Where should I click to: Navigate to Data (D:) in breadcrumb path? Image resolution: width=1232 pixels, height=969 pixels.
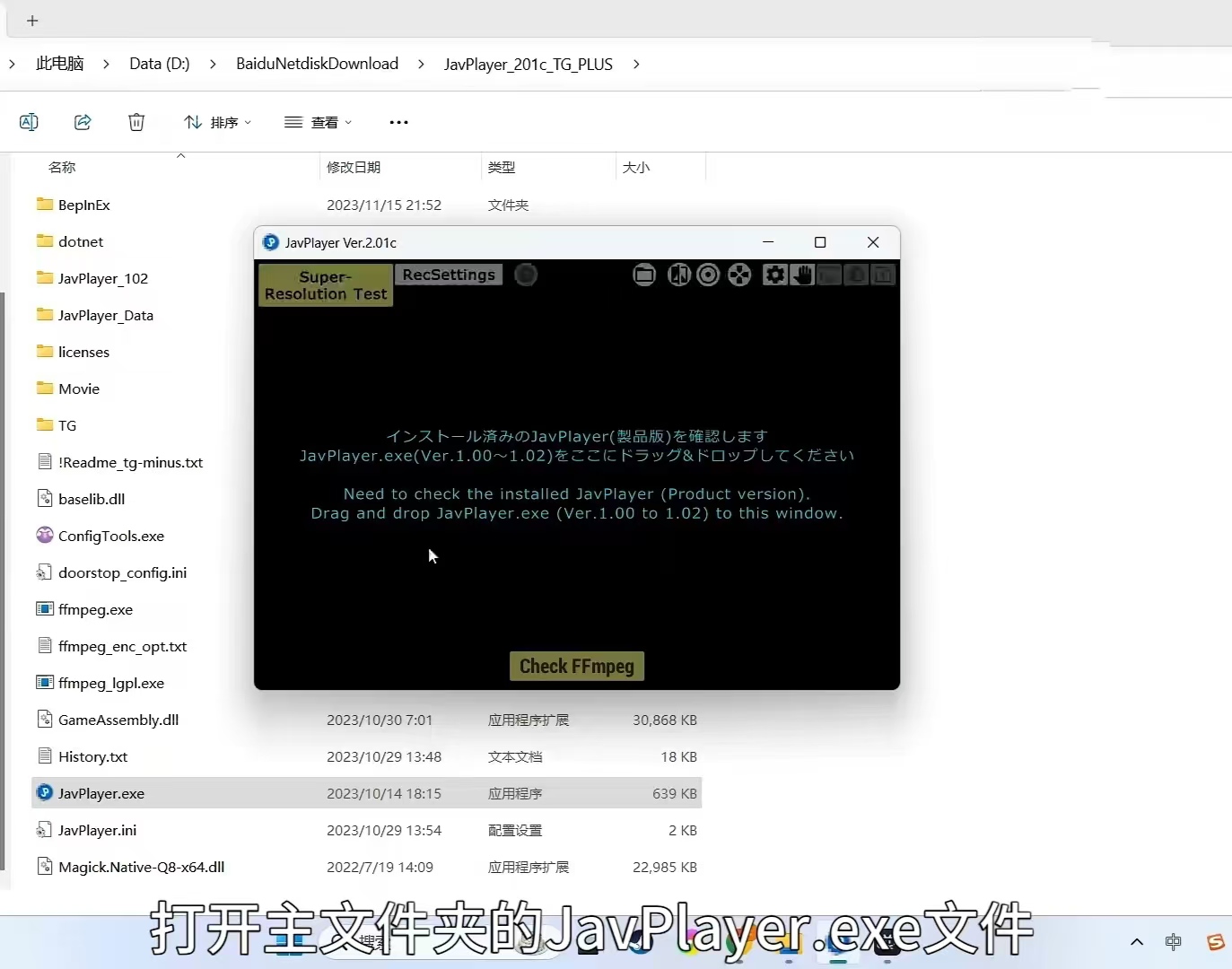click(159, 64)
